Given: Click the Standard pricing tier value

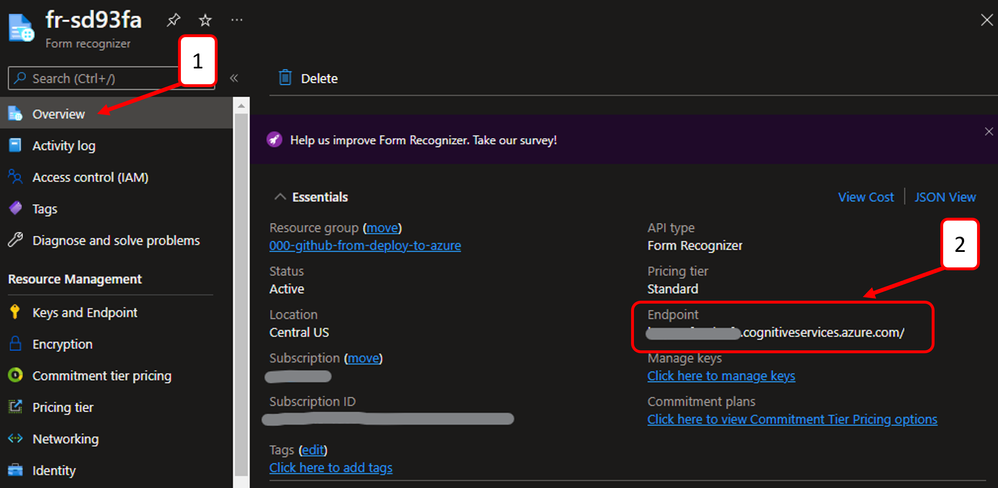Looking at the screenshot, I should (x=673, y=289).
